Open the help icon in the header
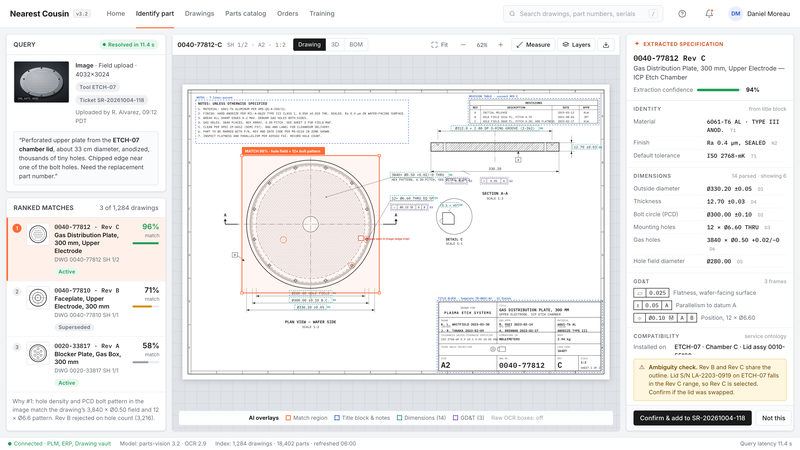This screenshot has height=450, width=800. click(x=682, y=14)
